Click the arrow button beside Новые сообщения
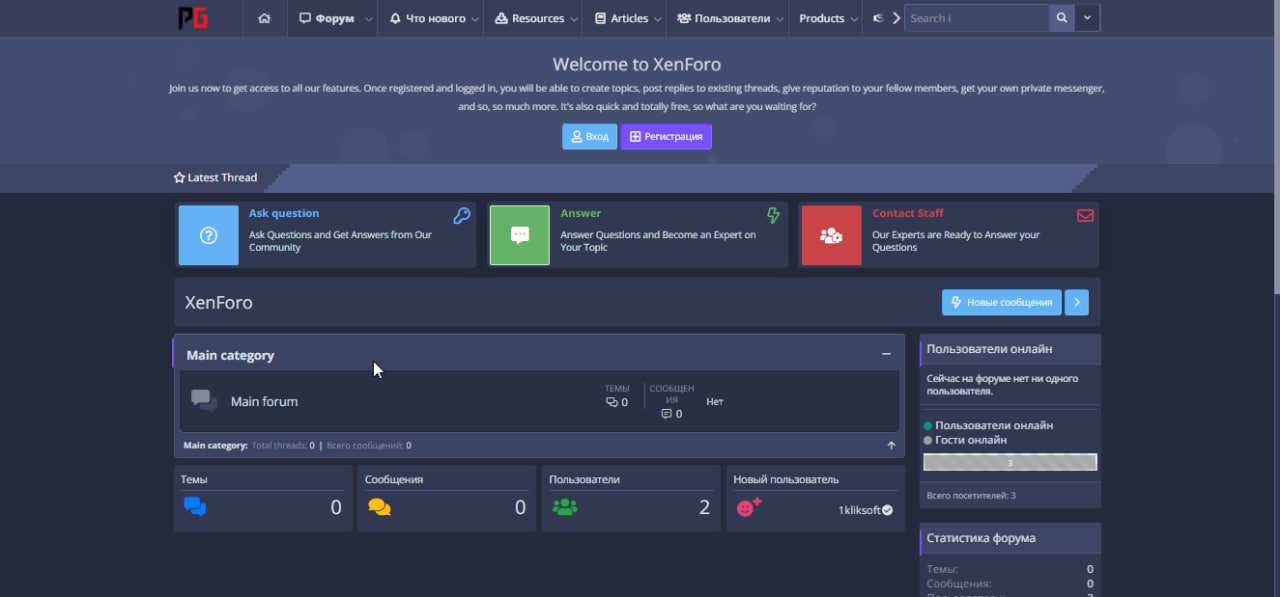This screenshot has width=1280, height=597. [1076, 302]
